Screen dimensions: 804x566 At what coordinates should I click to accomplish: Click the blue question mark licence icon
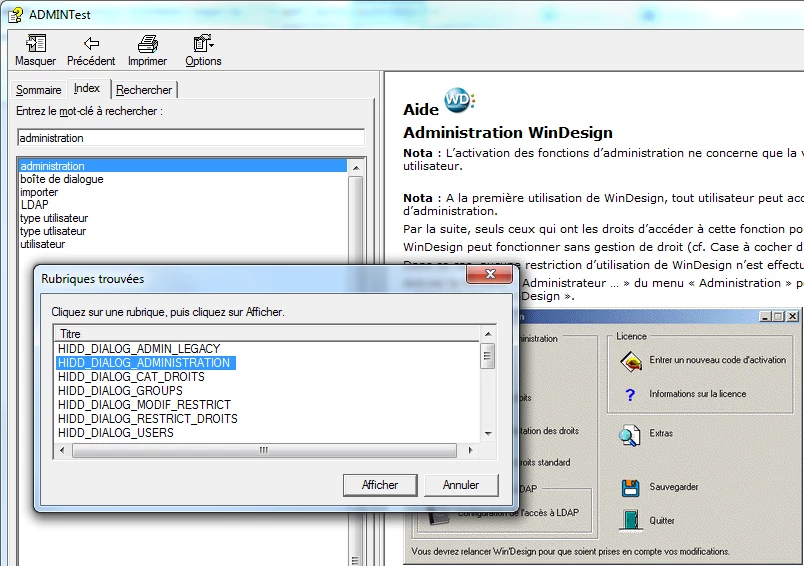pos(630,394)
